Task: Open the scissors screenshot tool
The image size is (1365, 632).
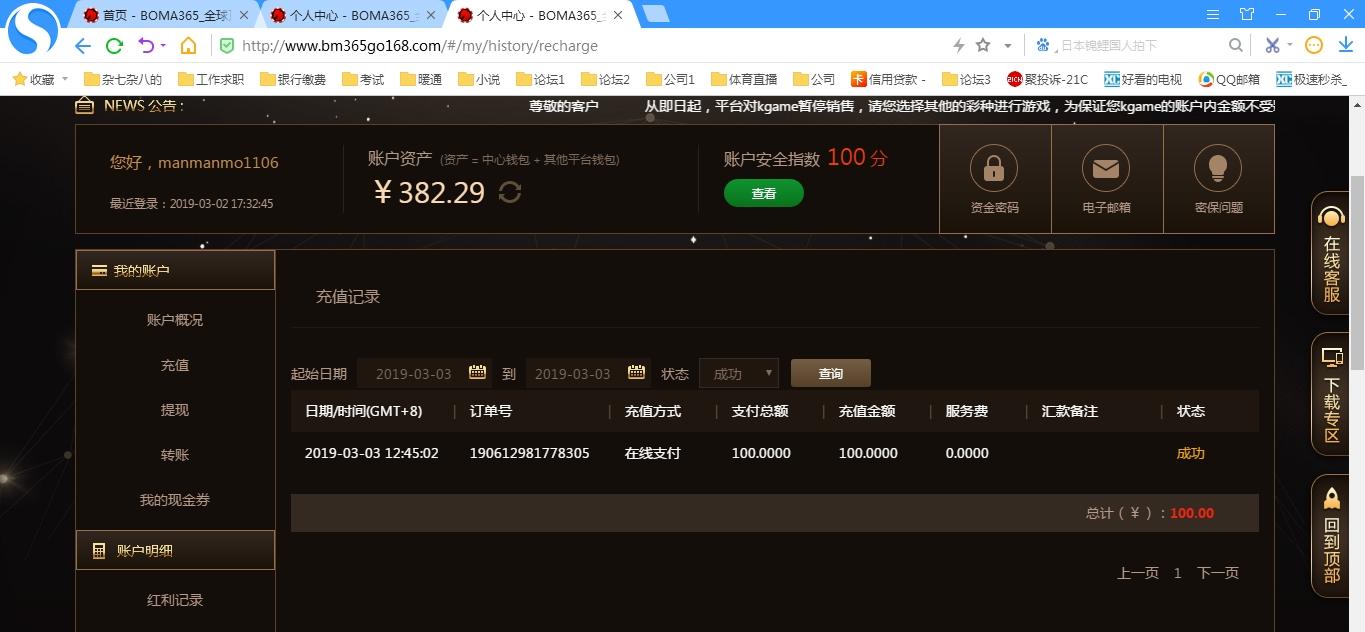Action: [x=1272, y=45]
